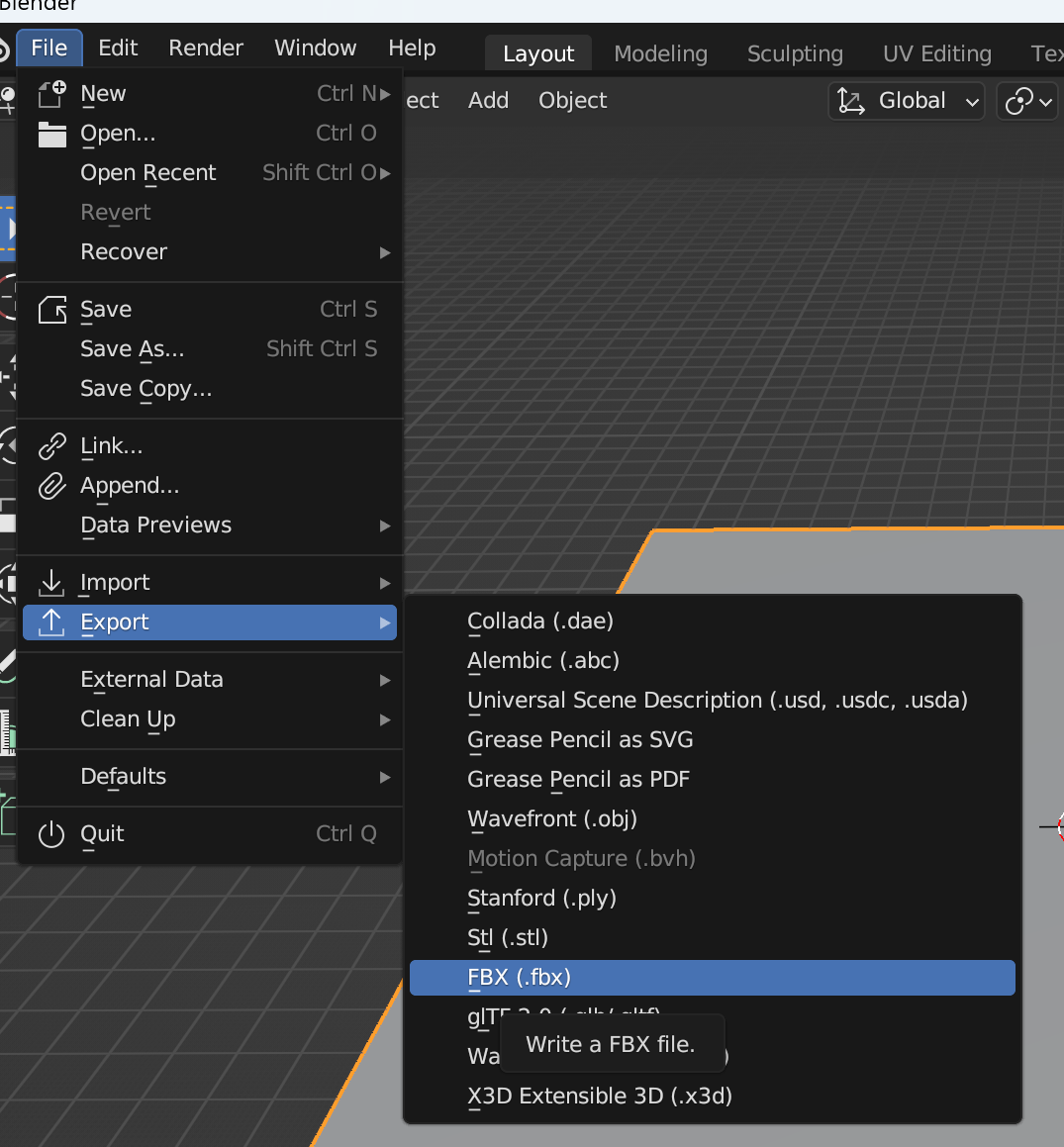This screenshot has width=1064, height=1147.
Task: Choose Open Recent submenu
Action: 210,172
